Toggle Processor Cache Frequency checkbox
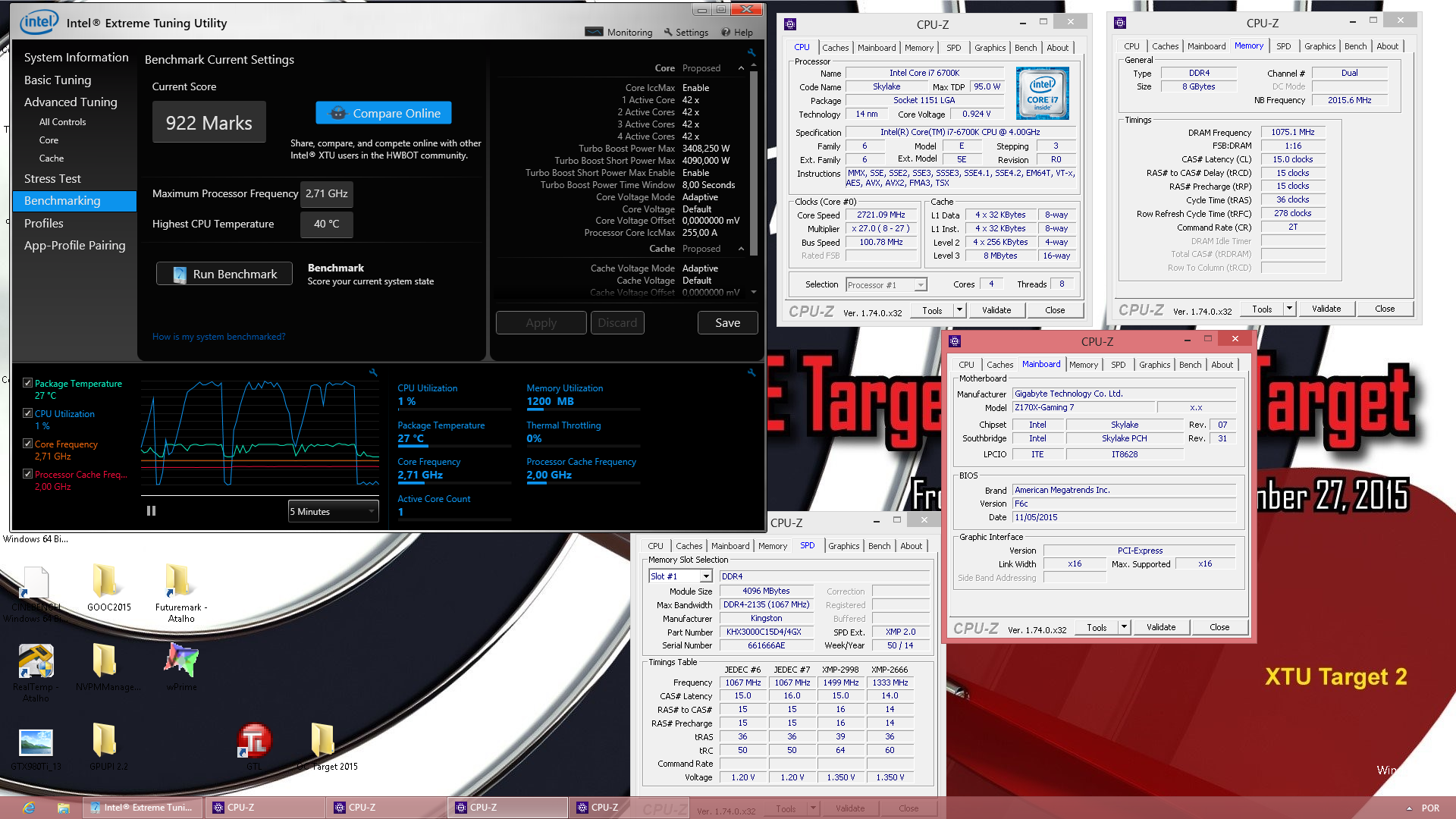Image resolution: width=1456 pixels, height=819 pixels. coord(27,474)
